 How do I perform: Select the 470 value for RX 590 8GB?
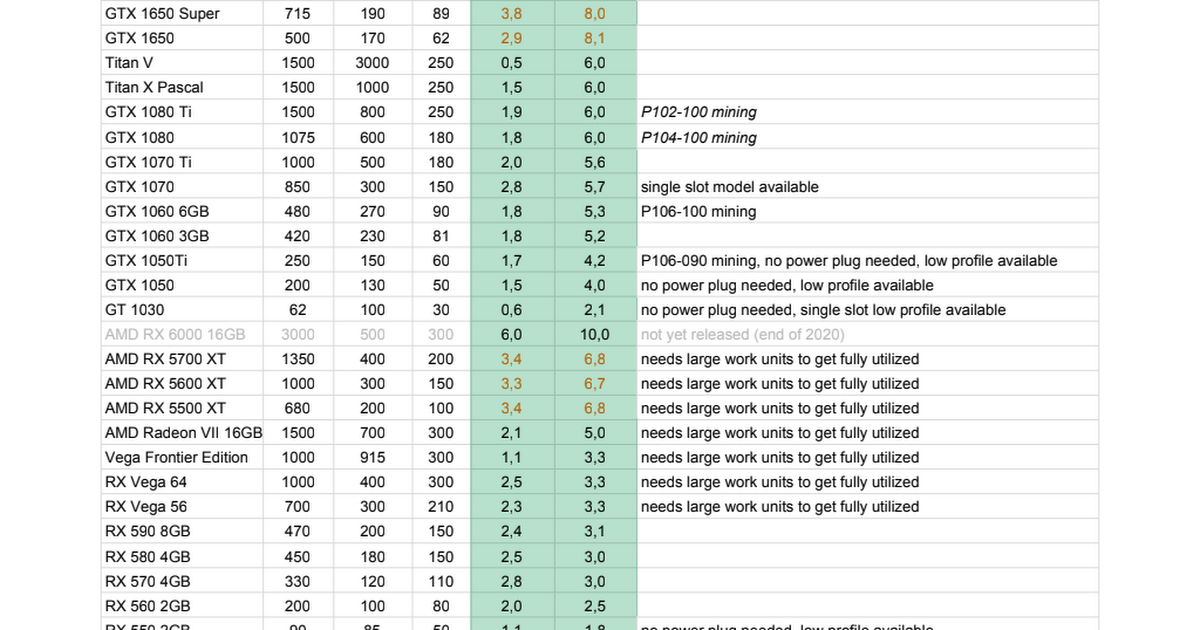pos(298,531)
